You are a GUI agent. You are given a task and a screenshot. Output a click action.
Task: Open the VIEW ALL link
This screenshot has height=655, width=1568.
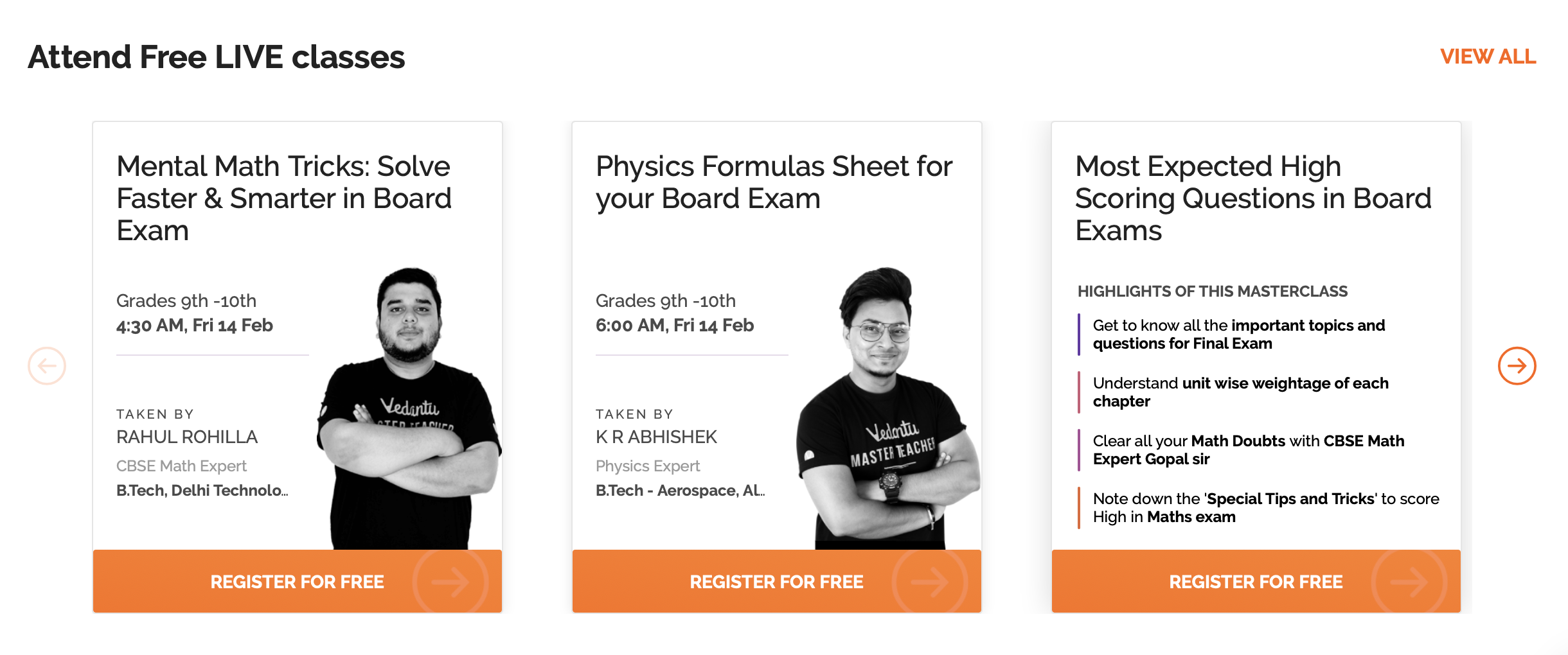coord(1488,57)
